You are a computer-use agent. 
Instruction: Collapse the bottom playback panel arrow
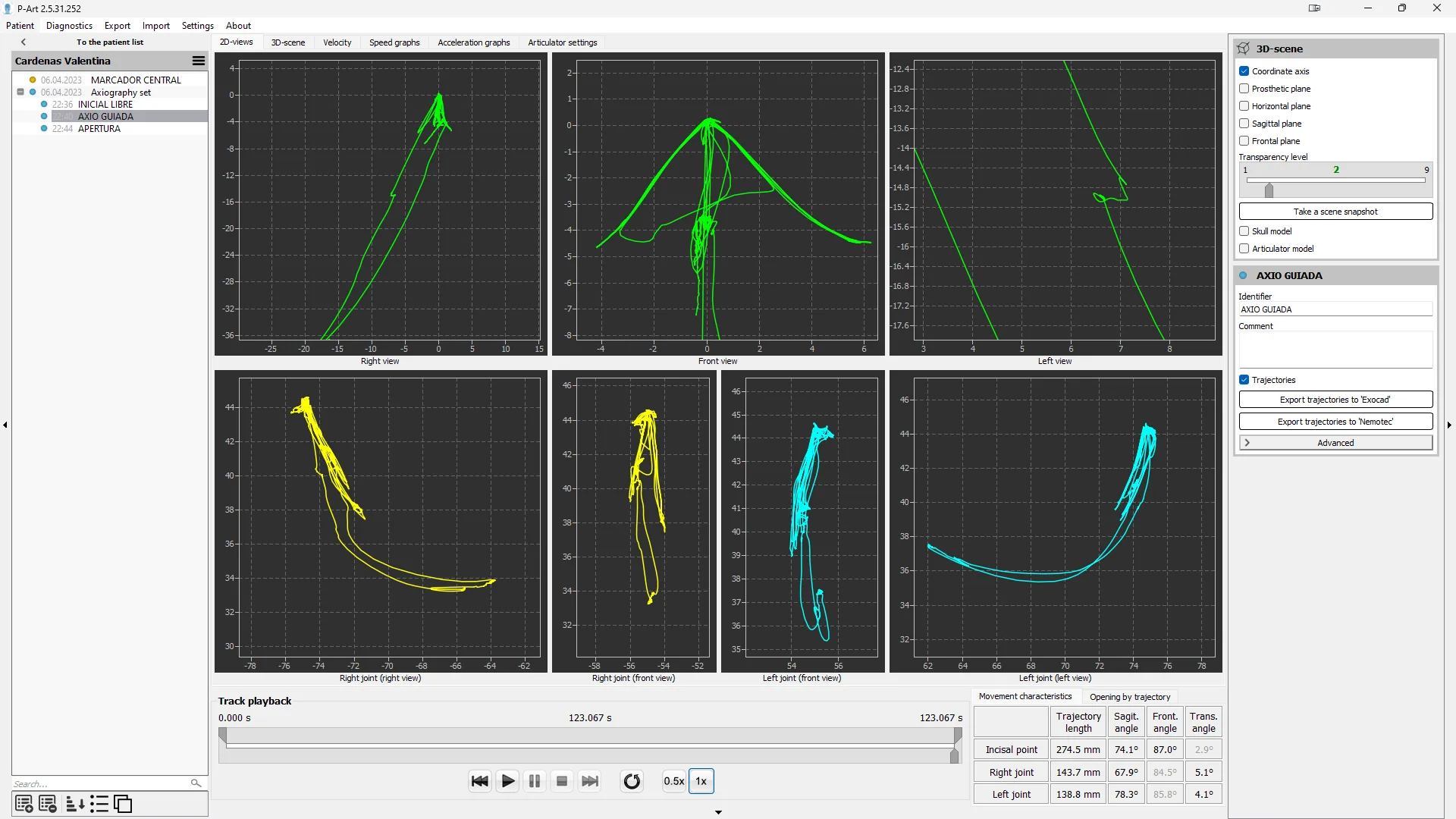click(718, 812)
